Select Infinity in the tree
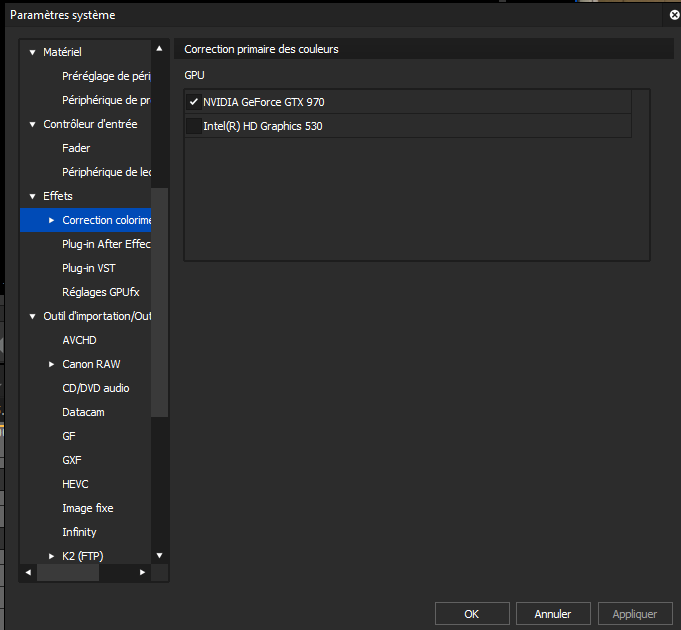Image resolution: width=681 pixels, height=630 pixels. pyautogui.click(x=79, y=532)
